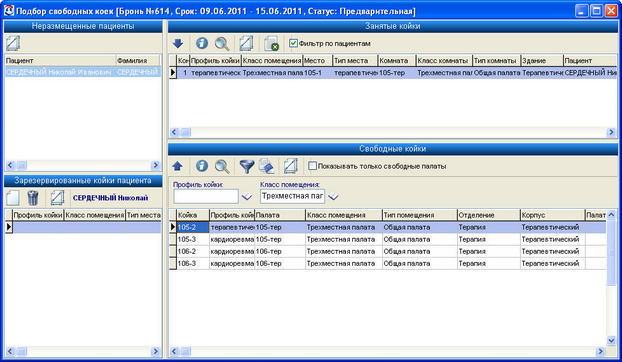Click the edit sheet icon in Занятые койки toolbar
Viewport: 622px width, 362px height.
246,43
